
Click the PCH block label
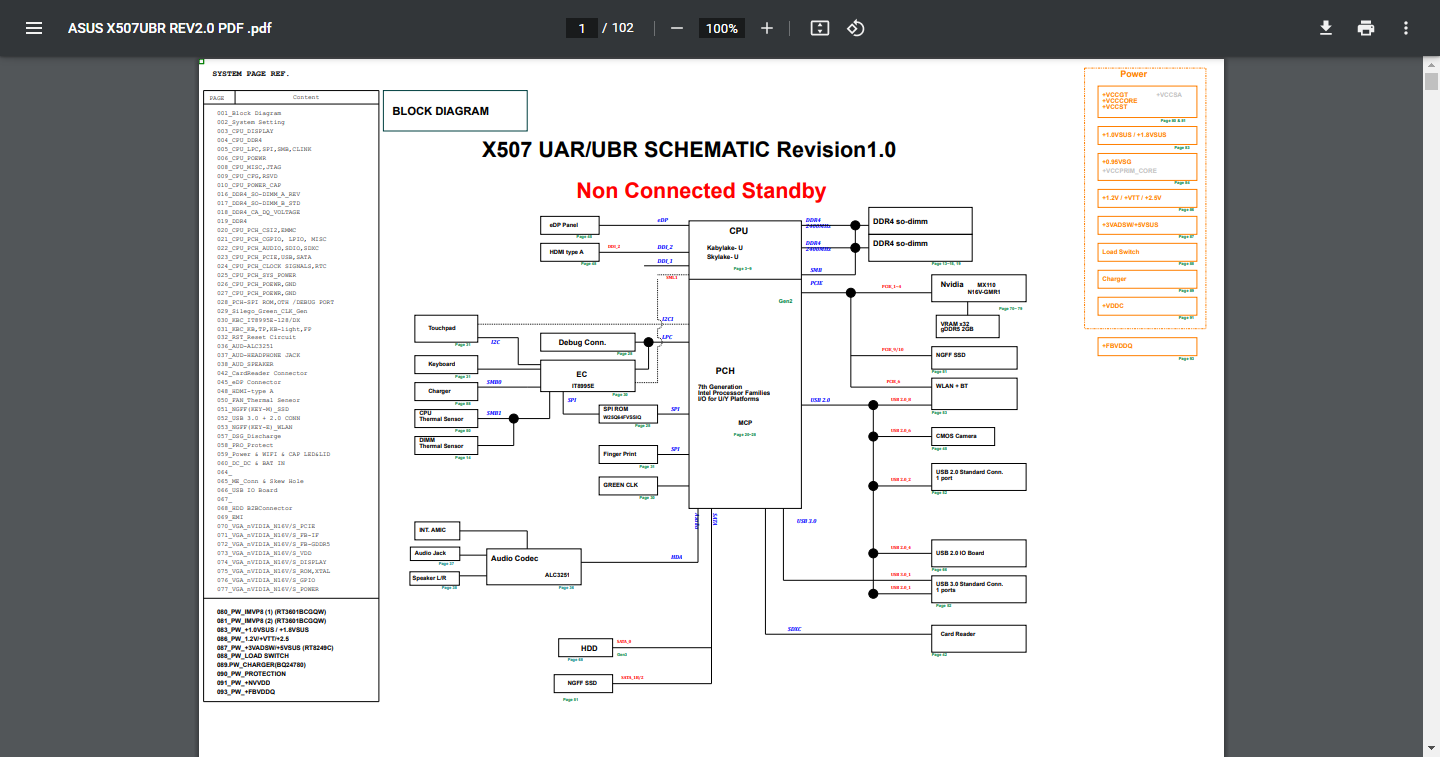pyautogui.click(x=726, y=371)
